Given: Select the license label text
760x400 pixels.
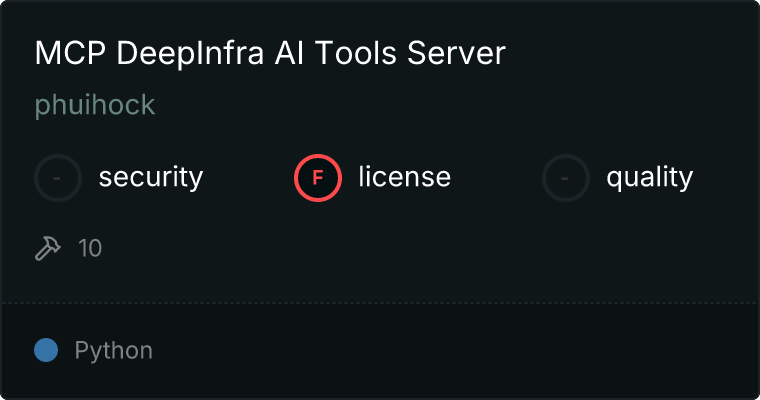Looking at the screenshot, I should click(x=404, y=178).
